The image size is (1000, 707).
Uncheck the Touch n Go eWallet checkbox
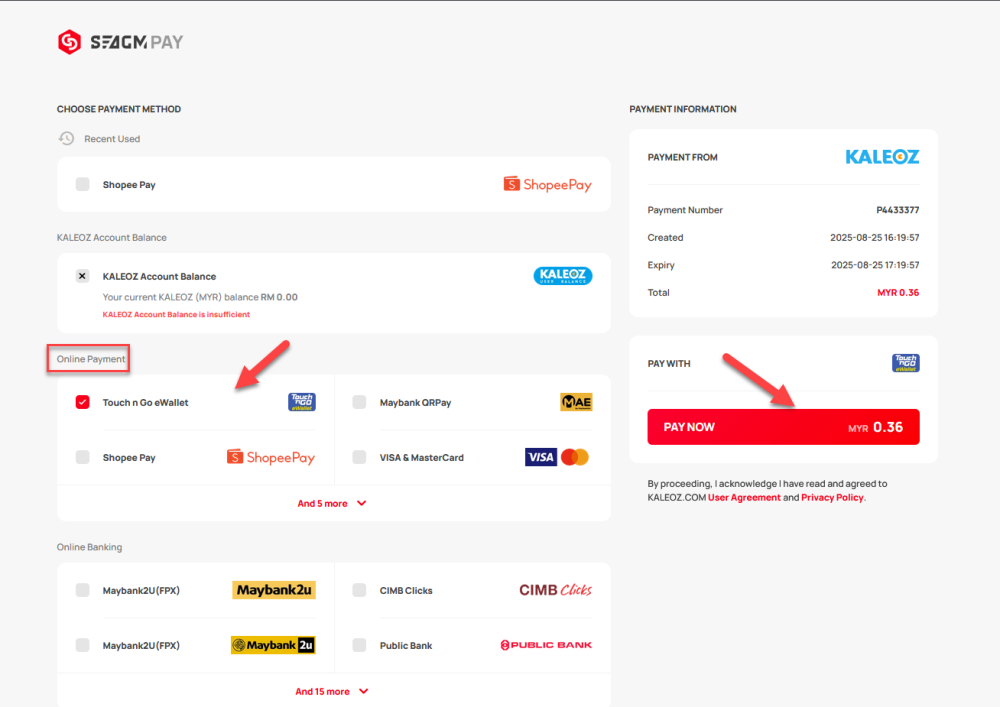coord(83,402)
